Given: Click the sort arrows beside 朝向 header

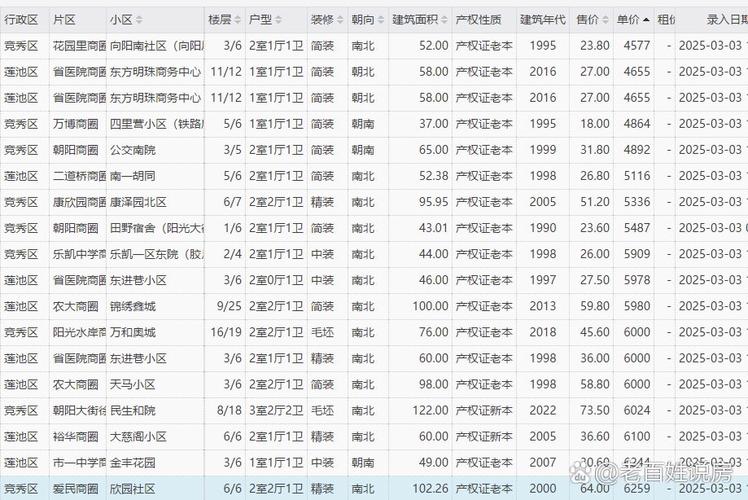Looking at the screenshot, I should (x=380, y=20).
